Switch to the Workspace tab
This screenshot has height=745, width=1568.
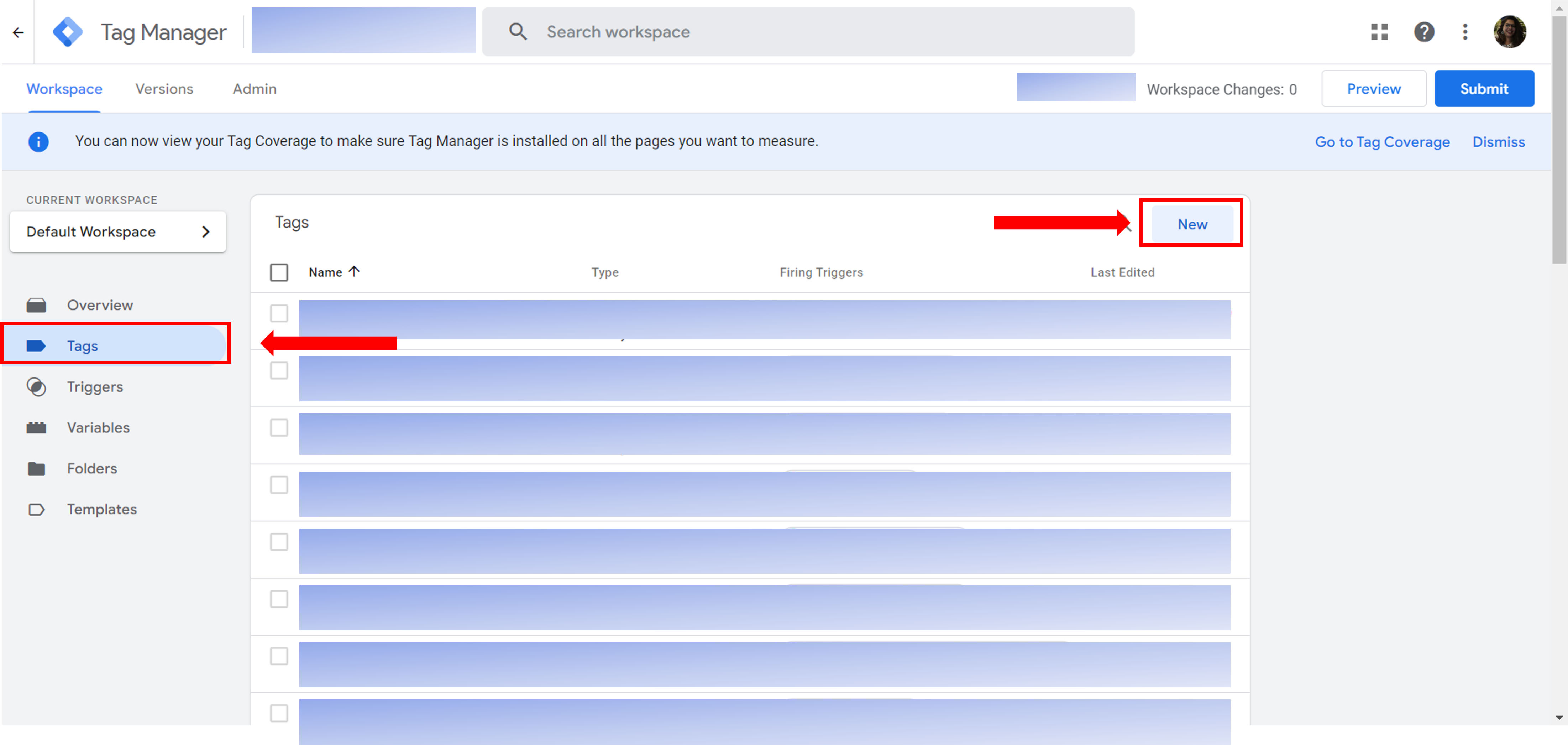click(x=64, y=89)
